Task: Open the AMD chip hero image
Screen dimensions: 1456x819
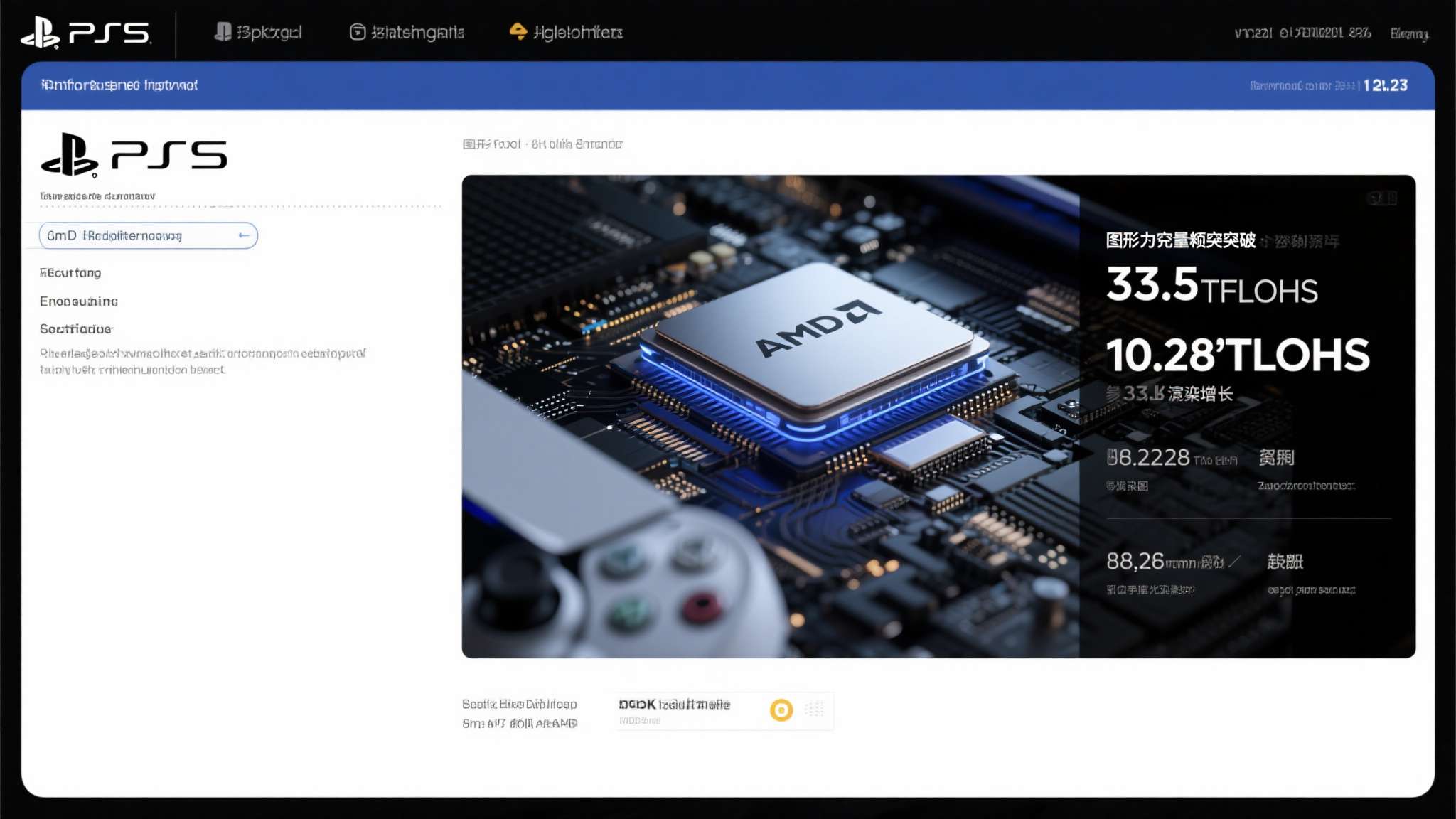Action: pyautogui.click(x=938, y=416)
